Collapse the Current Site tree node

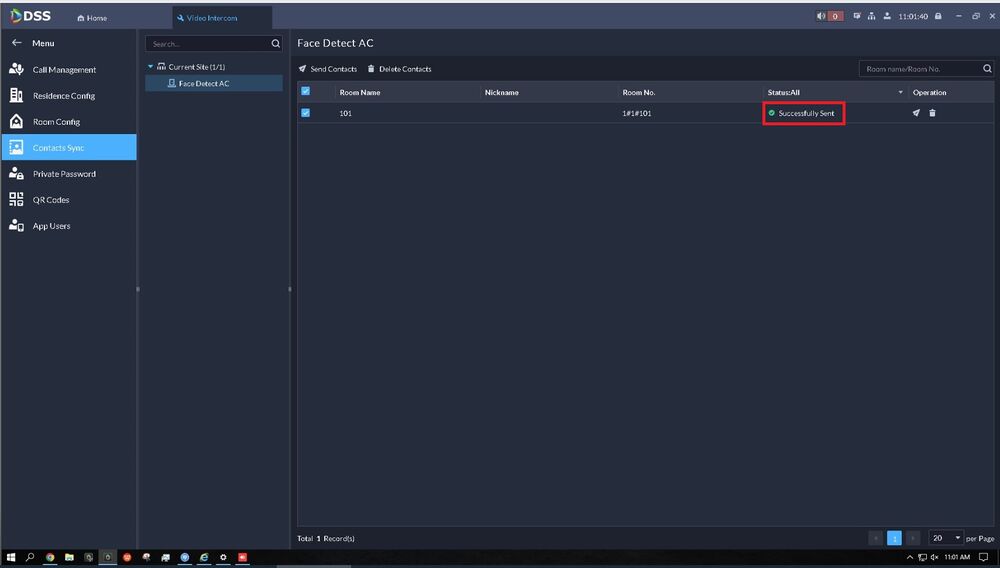tap(151, 67)
